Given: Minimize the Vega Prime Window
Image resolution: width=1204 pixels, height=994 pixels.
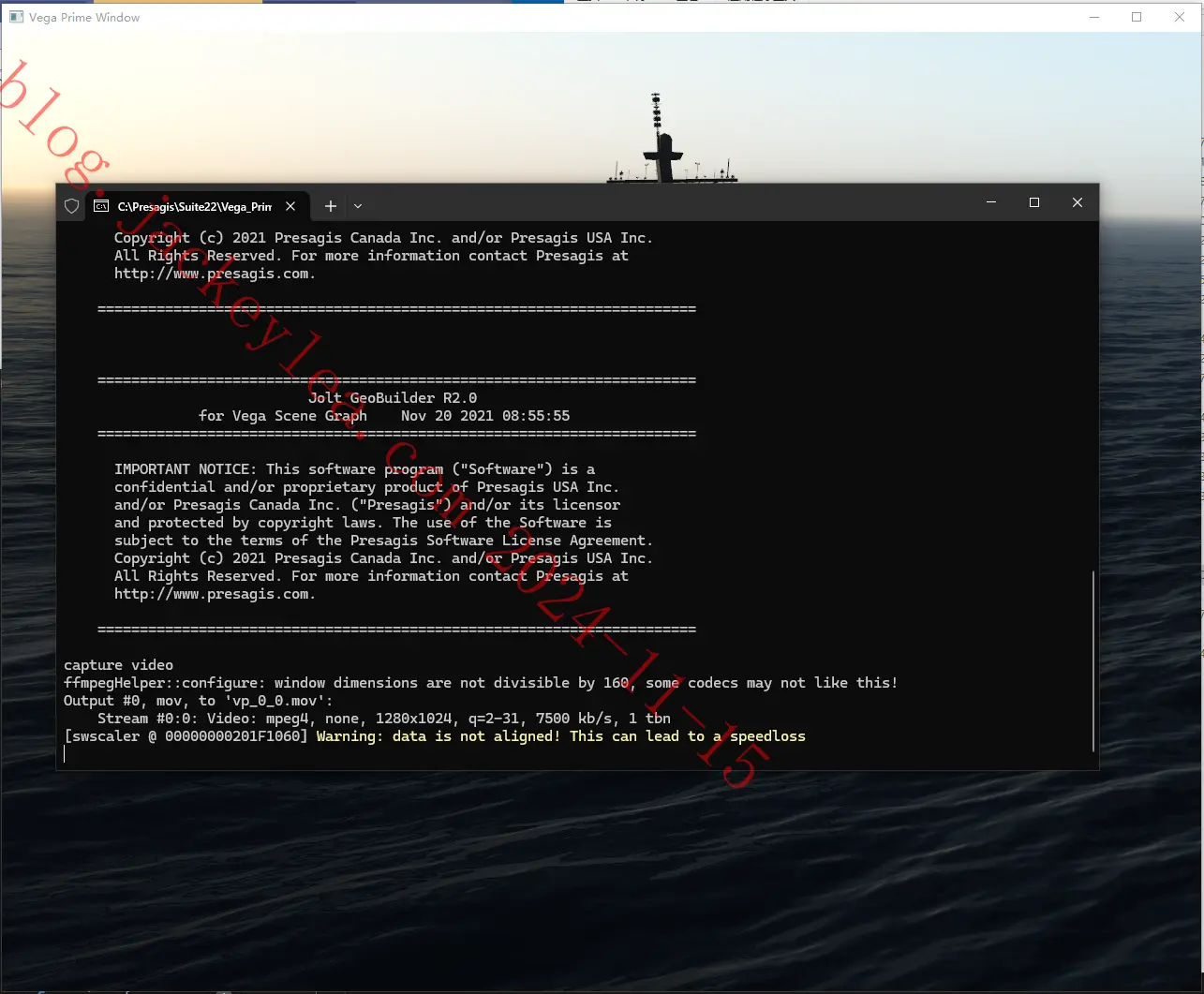Looking at the screenshot, I should coord(1093,17).
